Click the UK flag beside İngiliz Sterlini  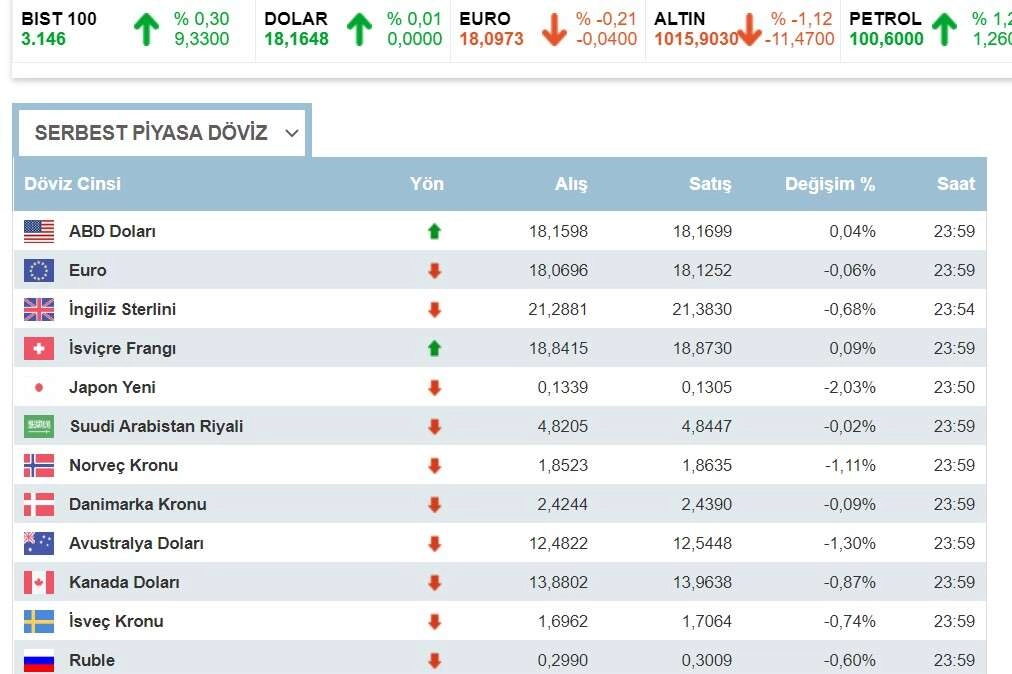pyautogui.click(x=39, y=309)
